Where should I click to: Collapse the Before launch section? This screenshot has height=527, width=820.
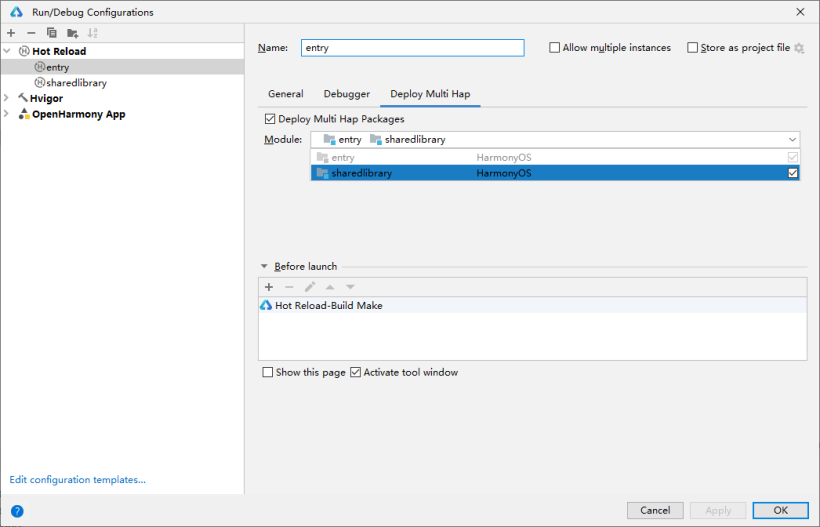[264, 267]
